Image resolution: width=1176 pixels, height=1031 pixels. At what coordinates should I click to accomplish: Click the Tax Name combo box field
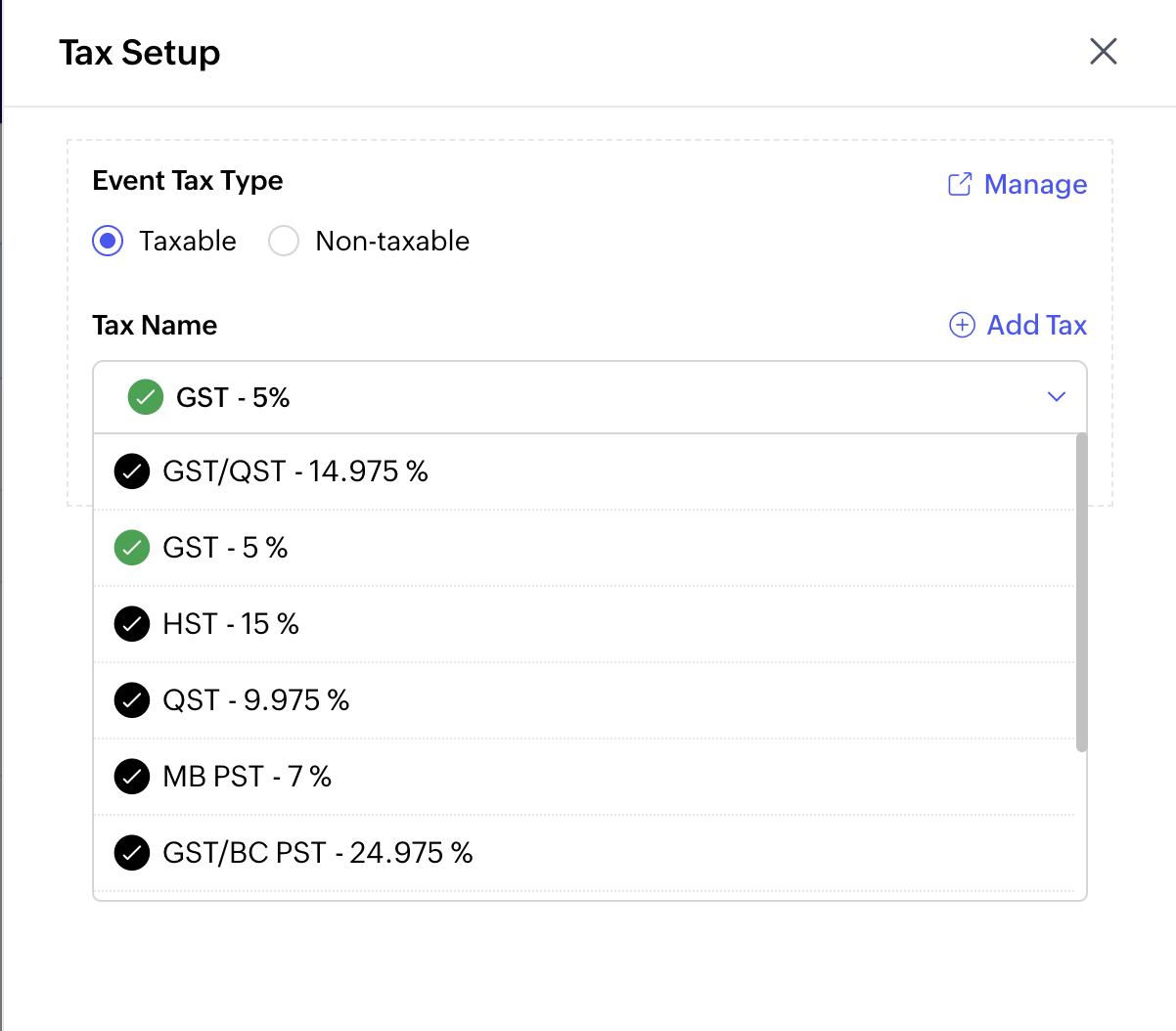[587, 397]
